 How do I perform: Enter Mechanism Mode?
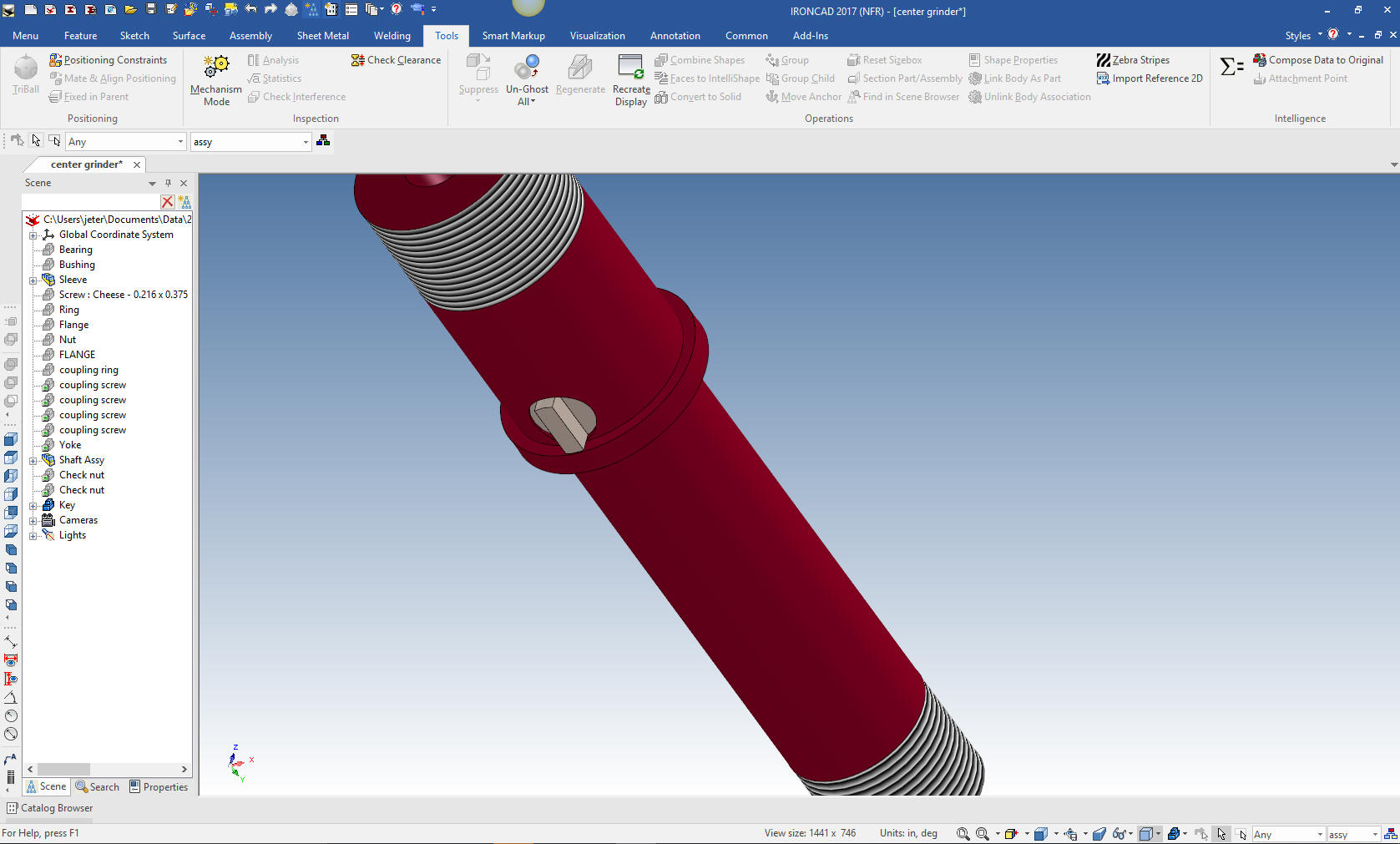click(x=216, y=80)
